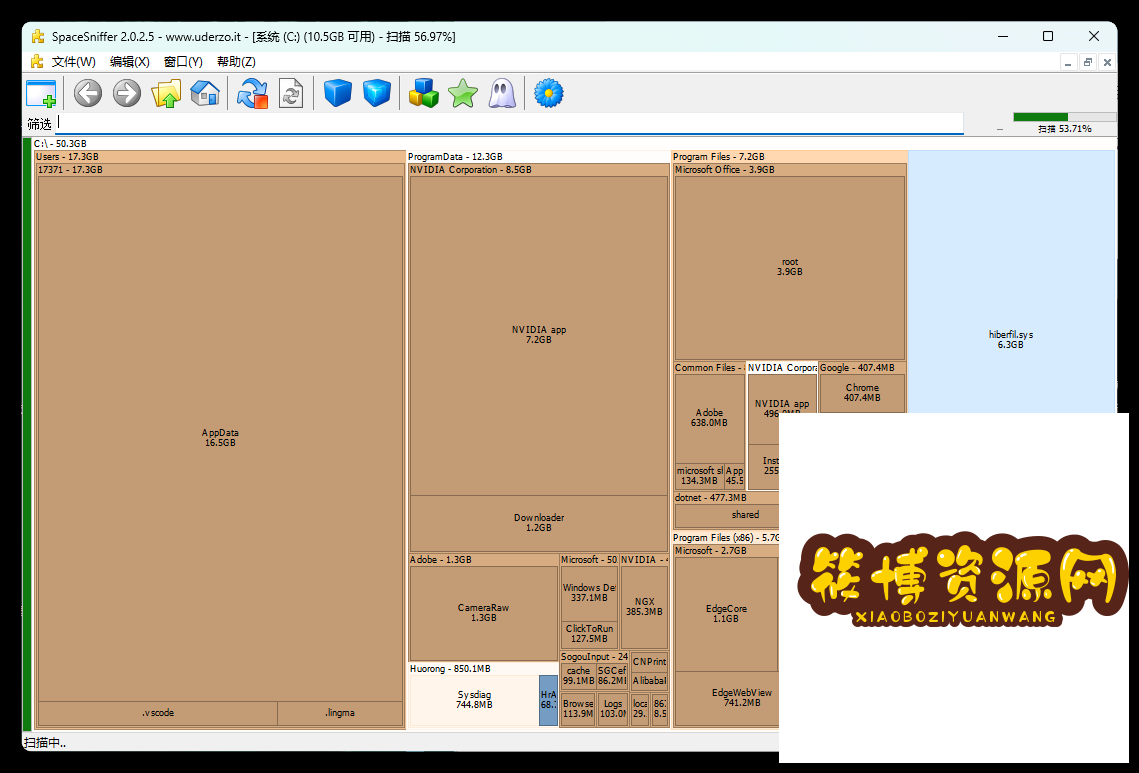The height and width of the screenshot is (773, 1139).
Task: Click the second lighter blue cube icon
Action: (377, 94)
